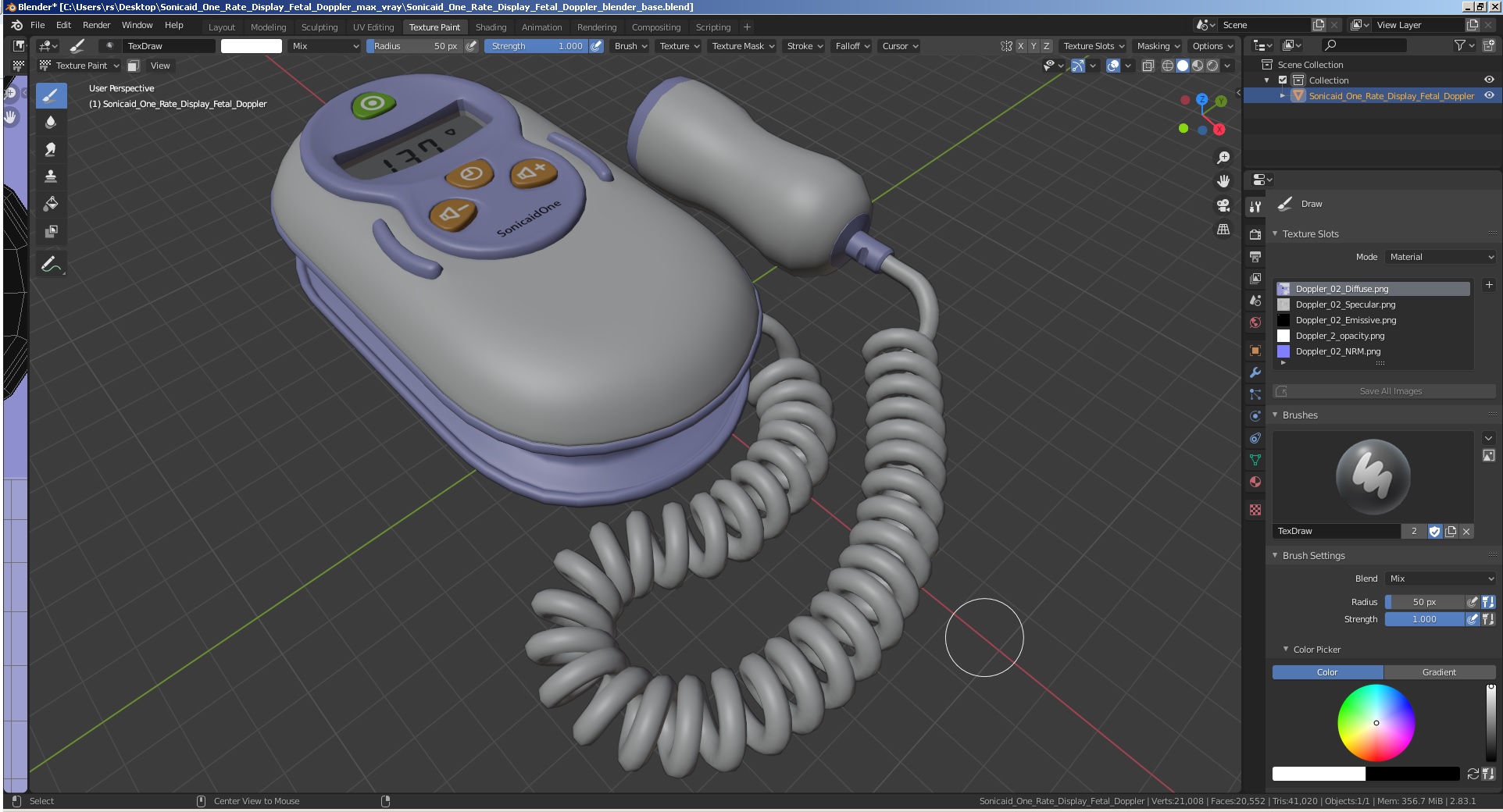Screen dimensions: 1503x812
Task: Open Texture Slots header dropdown
Action: (1093, 46)
